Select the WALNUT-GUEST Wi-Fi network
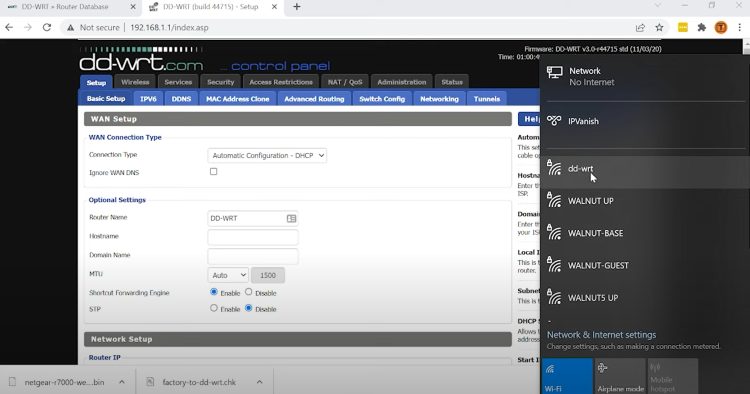The width and height of the screenshot is (750, 394). point(645,265)
